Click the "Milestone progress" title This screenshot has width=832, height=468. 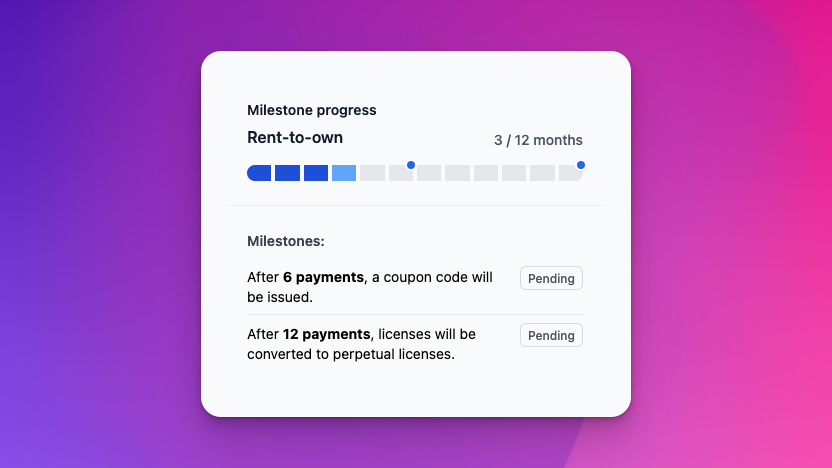pos(312,110)
